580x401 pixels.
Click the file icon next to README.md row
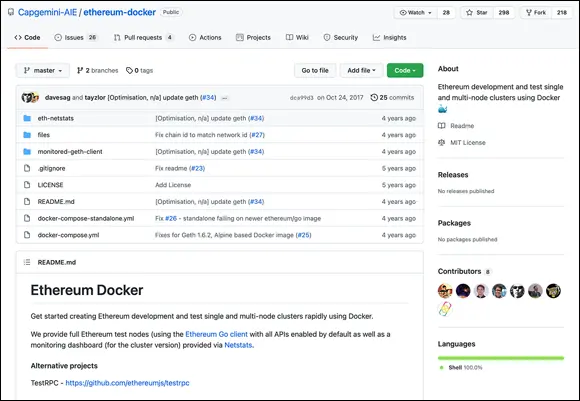click(x=27, y=201)
